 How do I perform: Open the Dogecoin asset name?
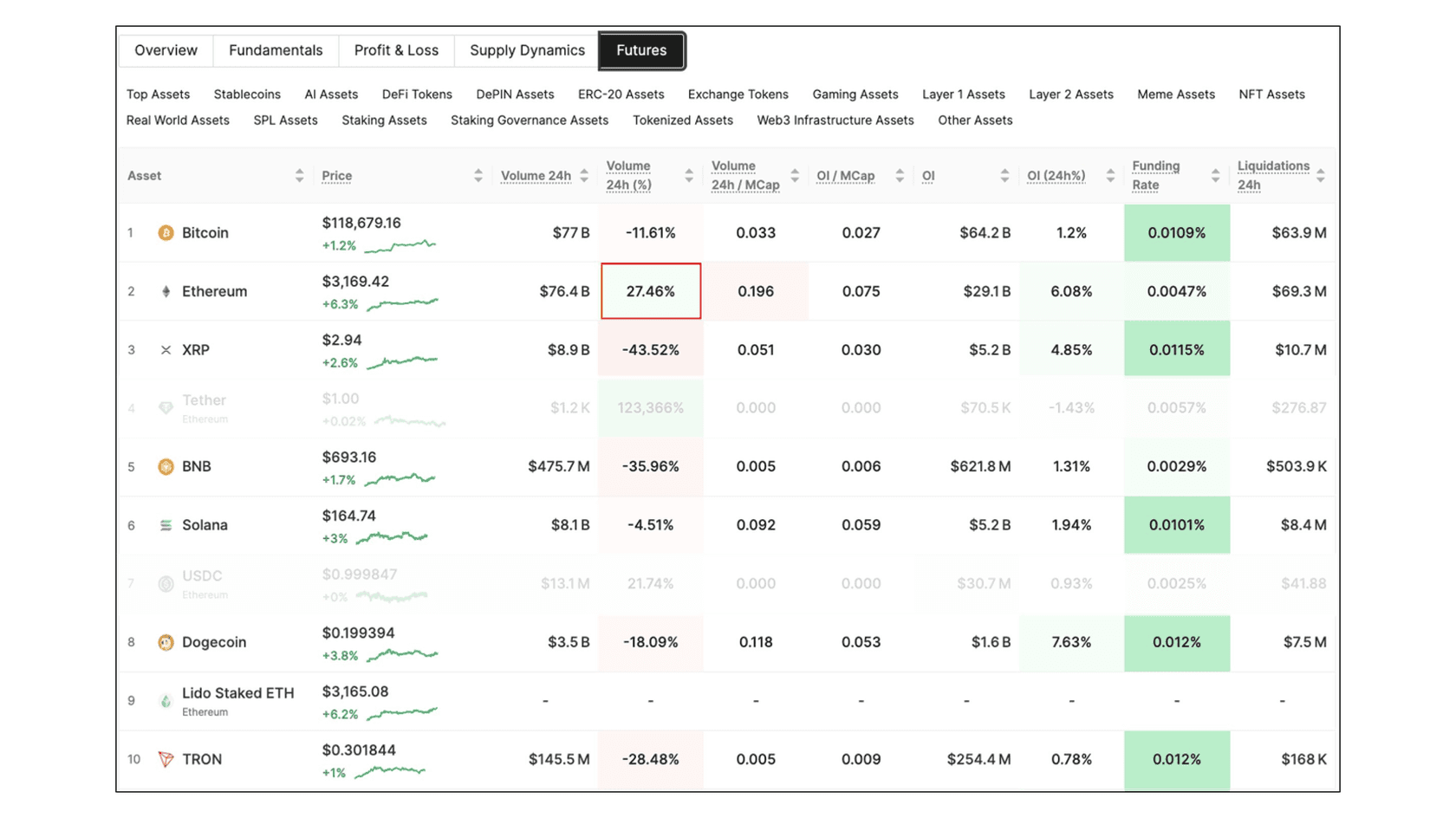click(x=214, y=642)
